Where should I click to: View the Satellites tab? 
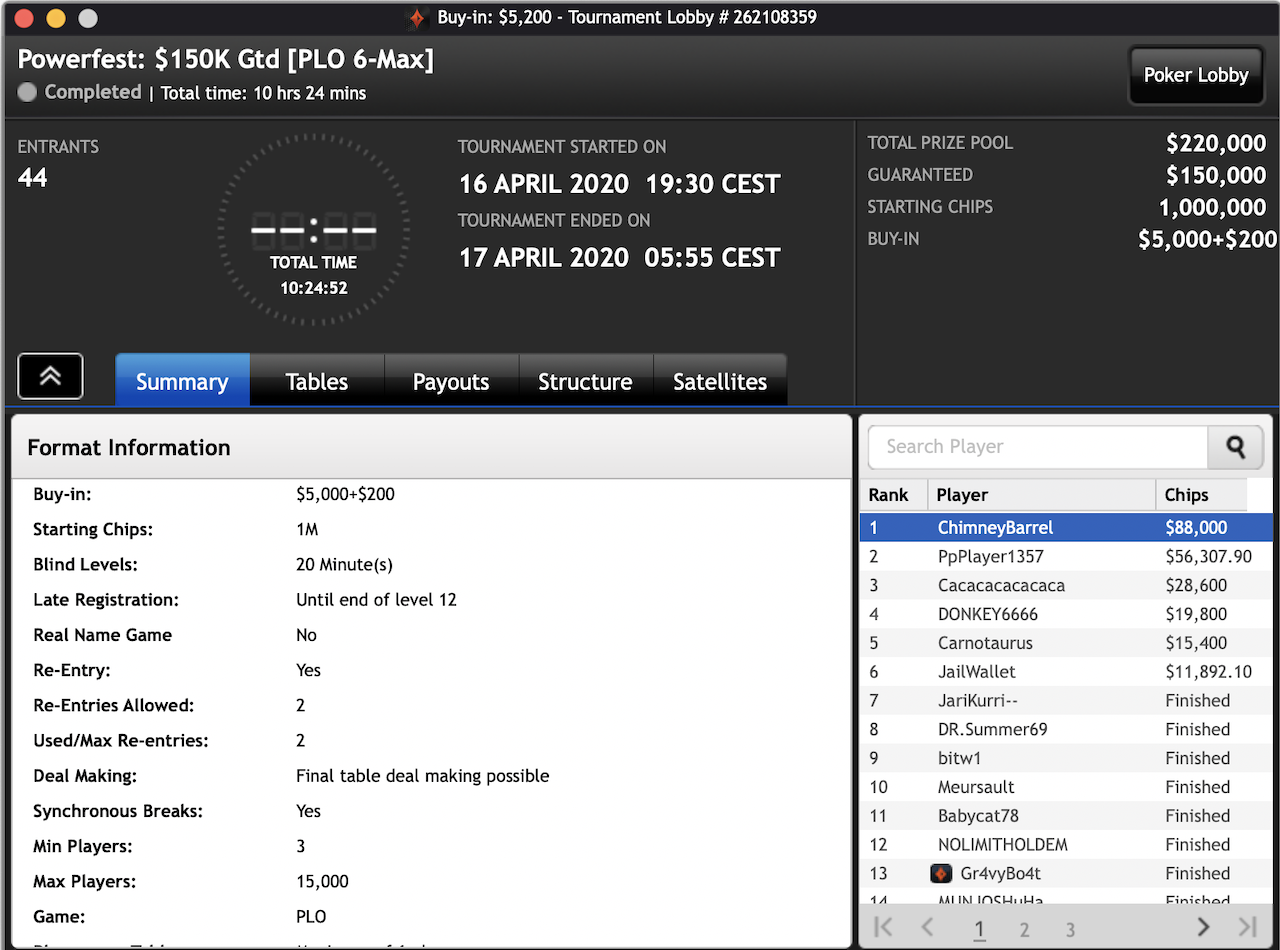point(719,381)
